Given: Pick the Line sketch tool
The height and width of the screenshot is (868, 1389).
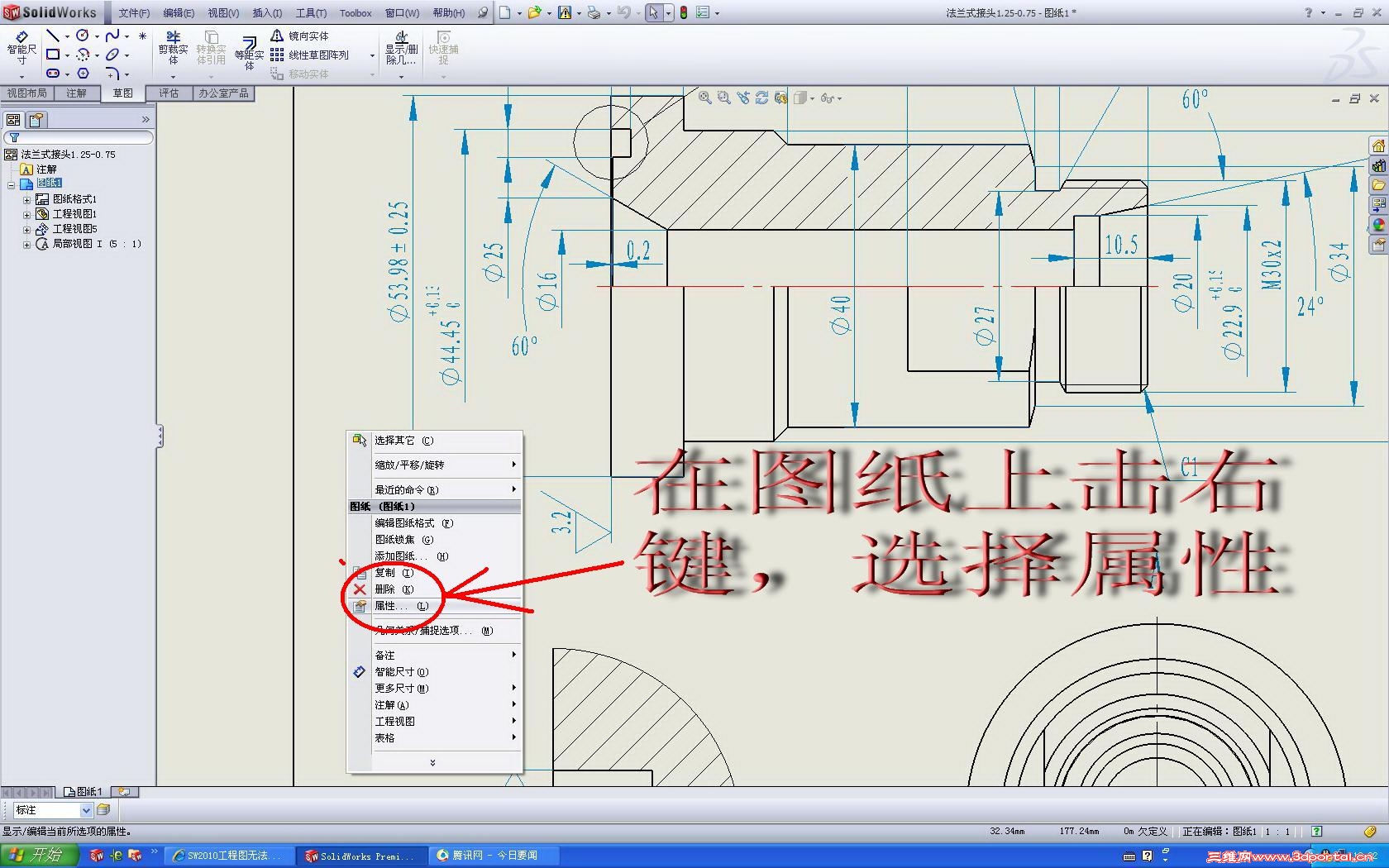Looking at the screenshot, I should (x=53, y=36).
